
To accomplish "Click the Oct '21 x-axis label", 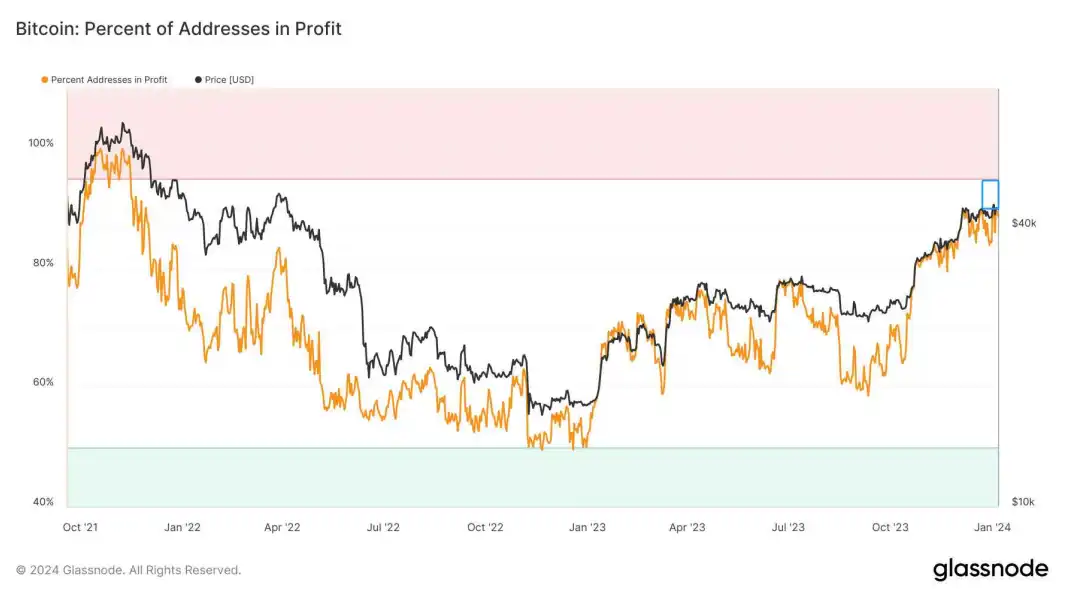I will [79, 527].
